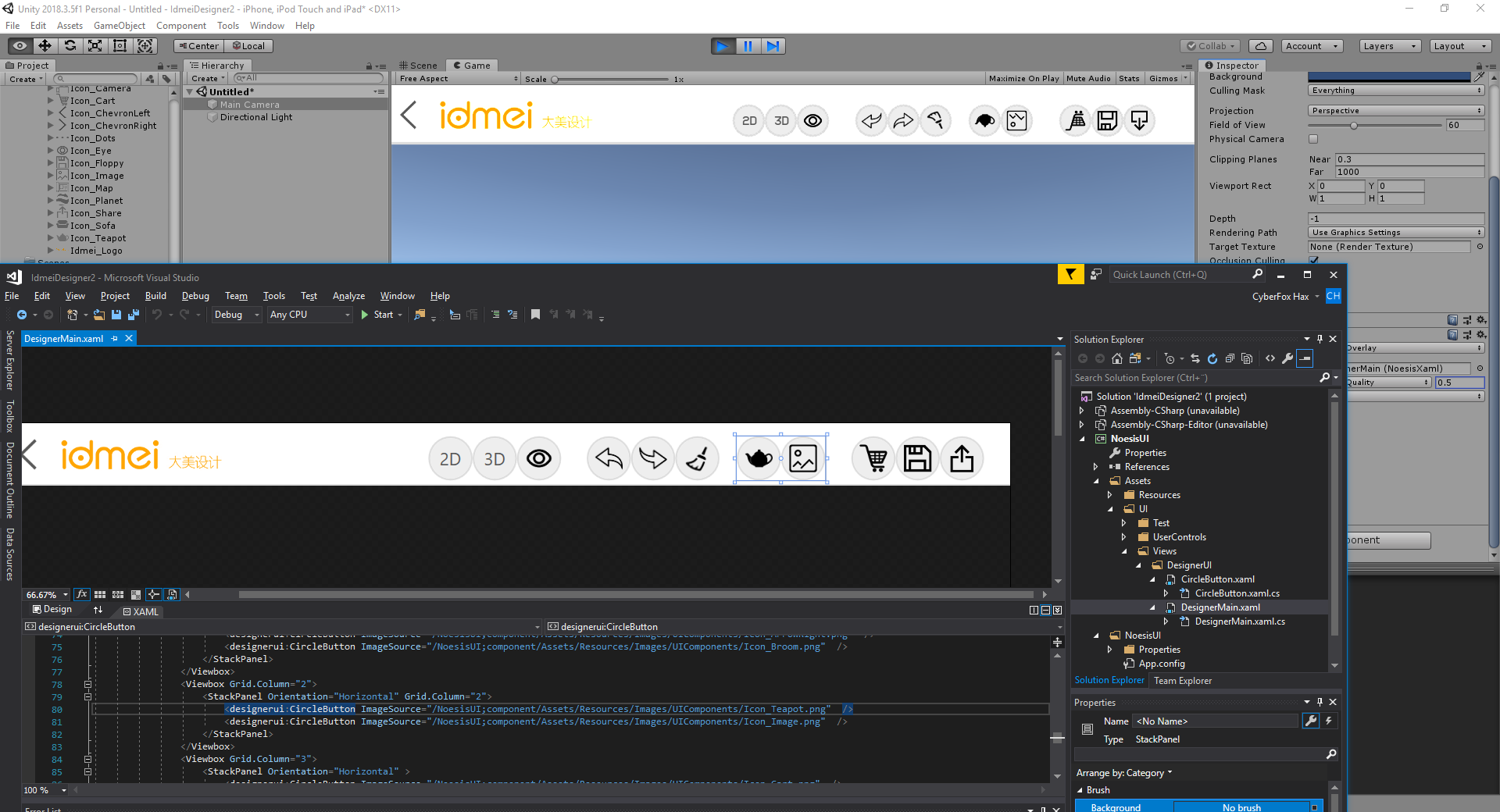Click Solution Explorer Collapse All icon
This screenshot has height=812, width=1500.
coord(1230,358)
